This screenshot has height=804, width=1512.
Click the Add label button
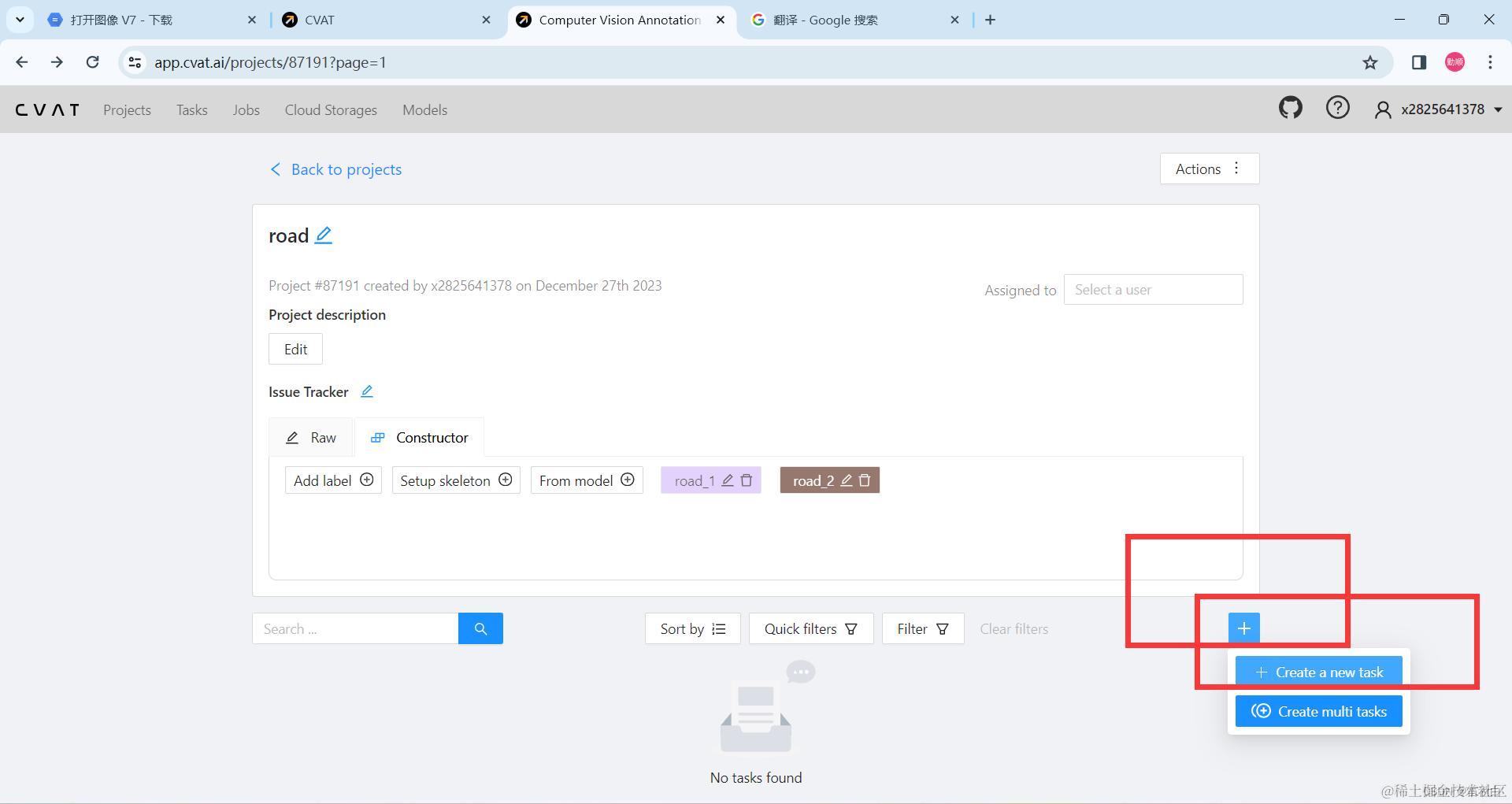click(333, 480)
